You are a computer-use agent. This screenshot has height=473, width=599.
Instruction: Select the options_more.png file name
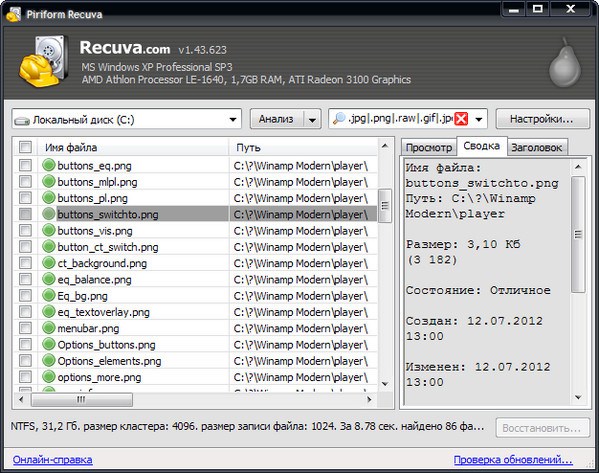click(x=99, y=377)
